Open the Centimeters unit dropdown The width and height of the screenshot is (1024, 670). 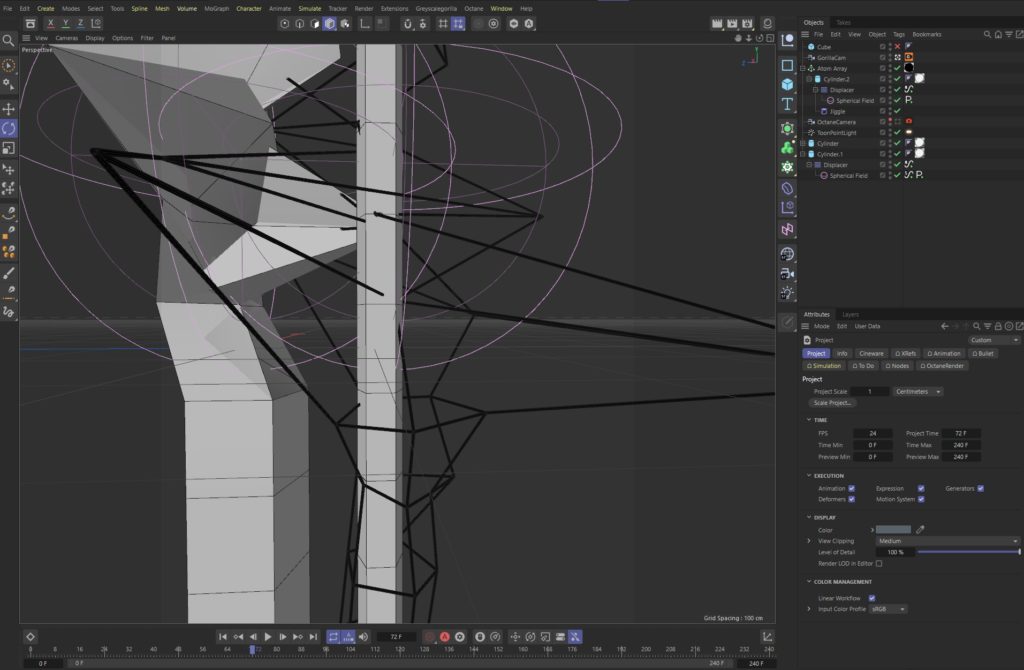(918, 392)
